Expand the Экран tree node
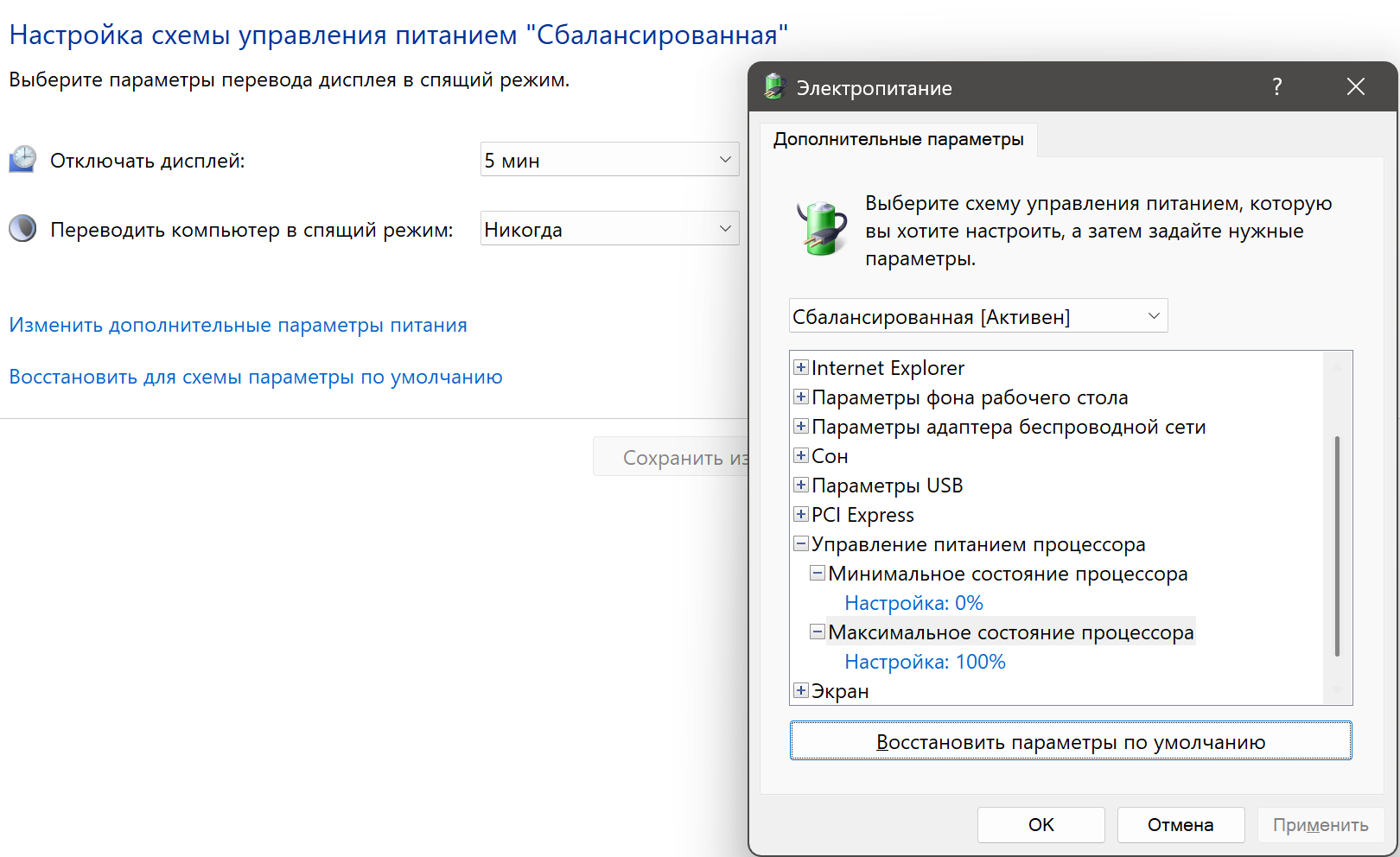 (801, 691)
